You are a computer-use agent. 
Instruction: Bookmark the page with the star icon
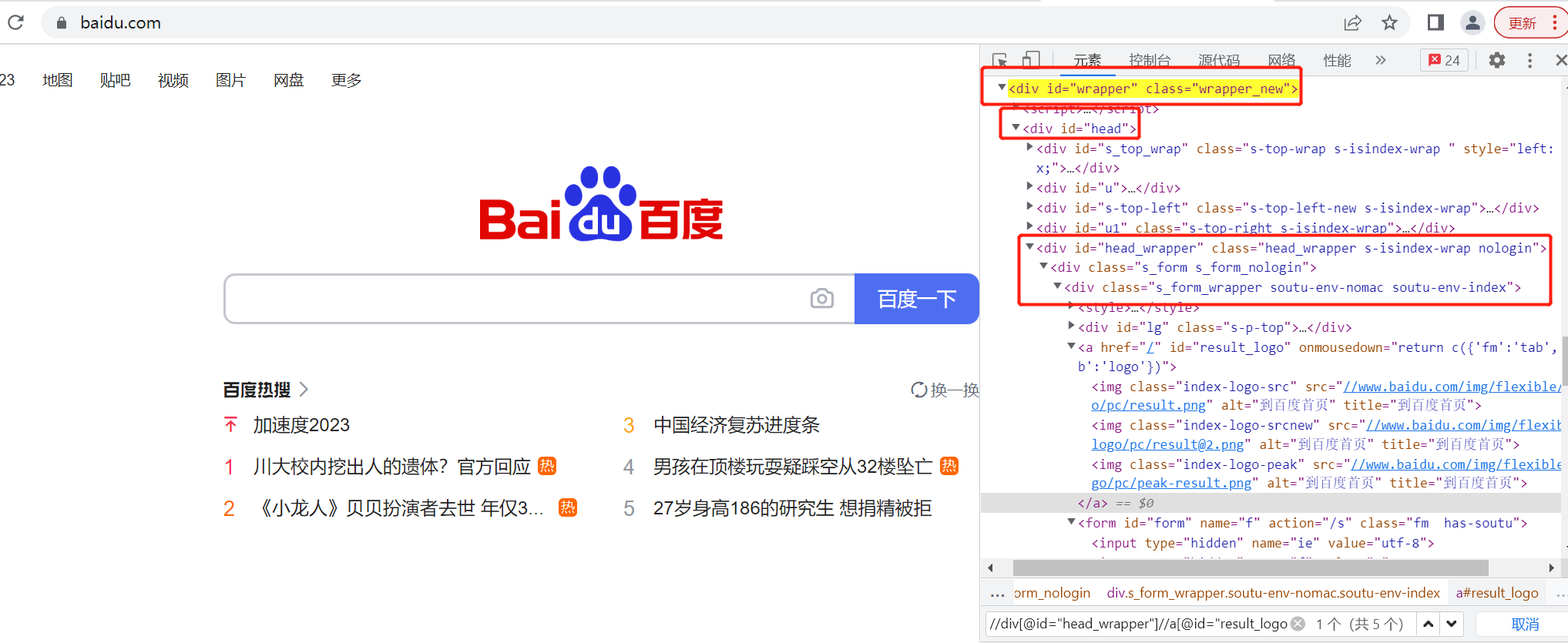pos(1389,23)
